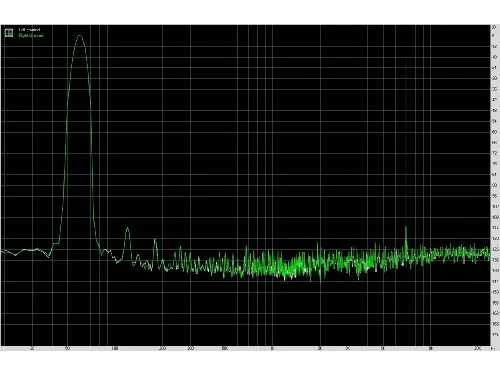The image size is (500, 375).
Task: Click the 1k label on frequency axis
Action: pyautogui.click(x=272, y=349)
